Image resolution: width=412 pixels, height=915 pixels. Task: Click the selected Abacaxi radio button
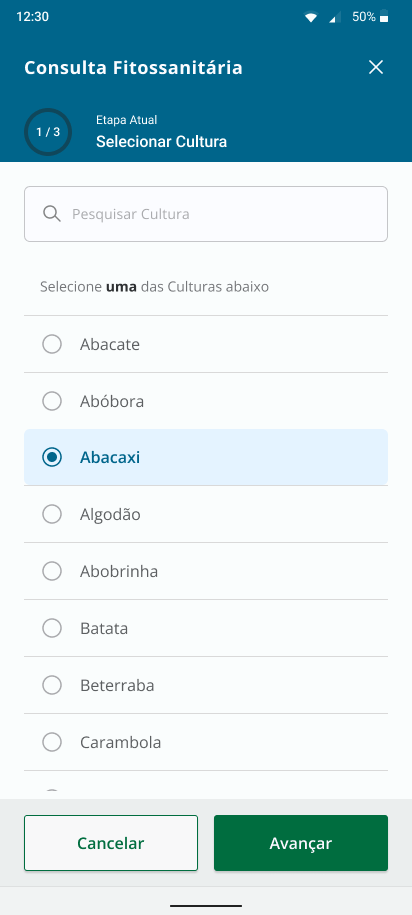(x=52, y=458)
